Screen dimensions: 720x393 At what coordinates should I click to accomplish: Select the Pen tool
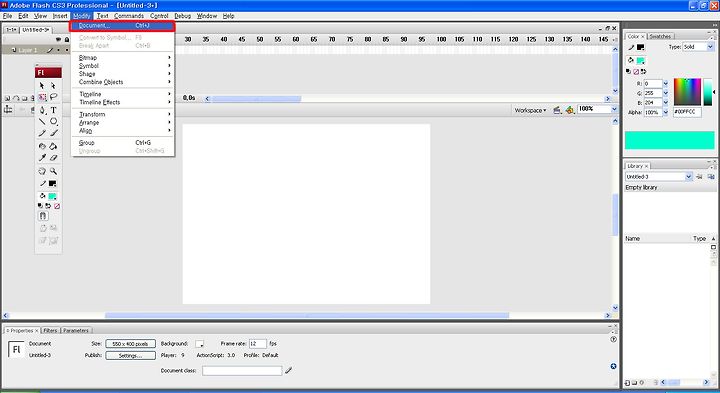42,110
